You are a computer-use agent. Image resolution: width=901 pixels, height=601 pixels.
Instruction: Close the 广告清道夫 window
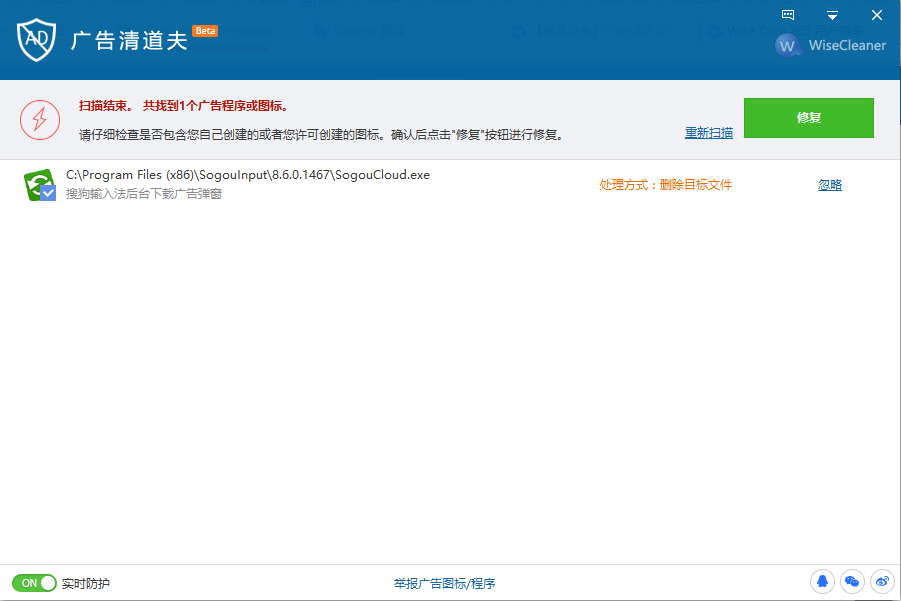pos(876,15)
